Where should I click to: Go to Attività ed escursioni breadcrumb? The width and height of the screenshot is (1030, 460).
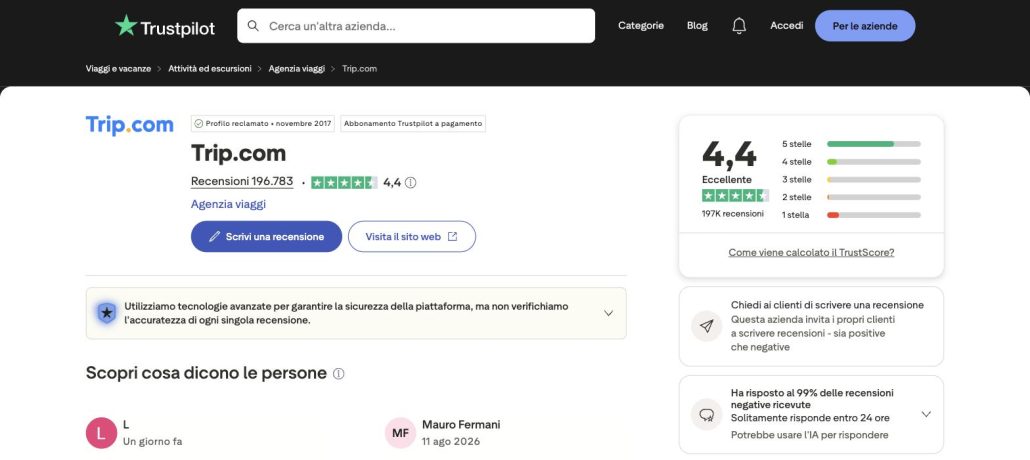click(x=210, y=68)
